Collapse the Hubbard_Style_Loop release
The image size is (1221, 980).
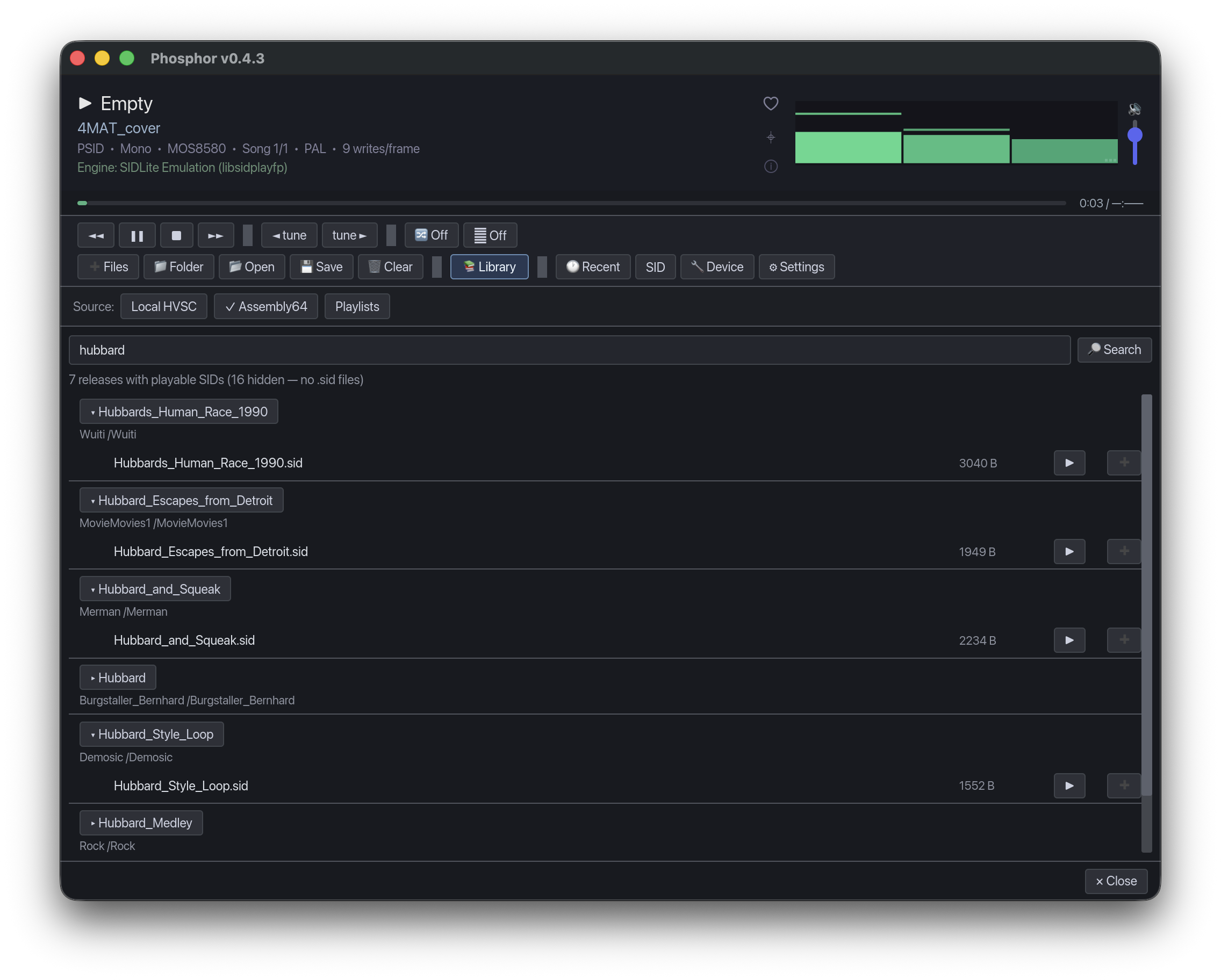[151, 734]
